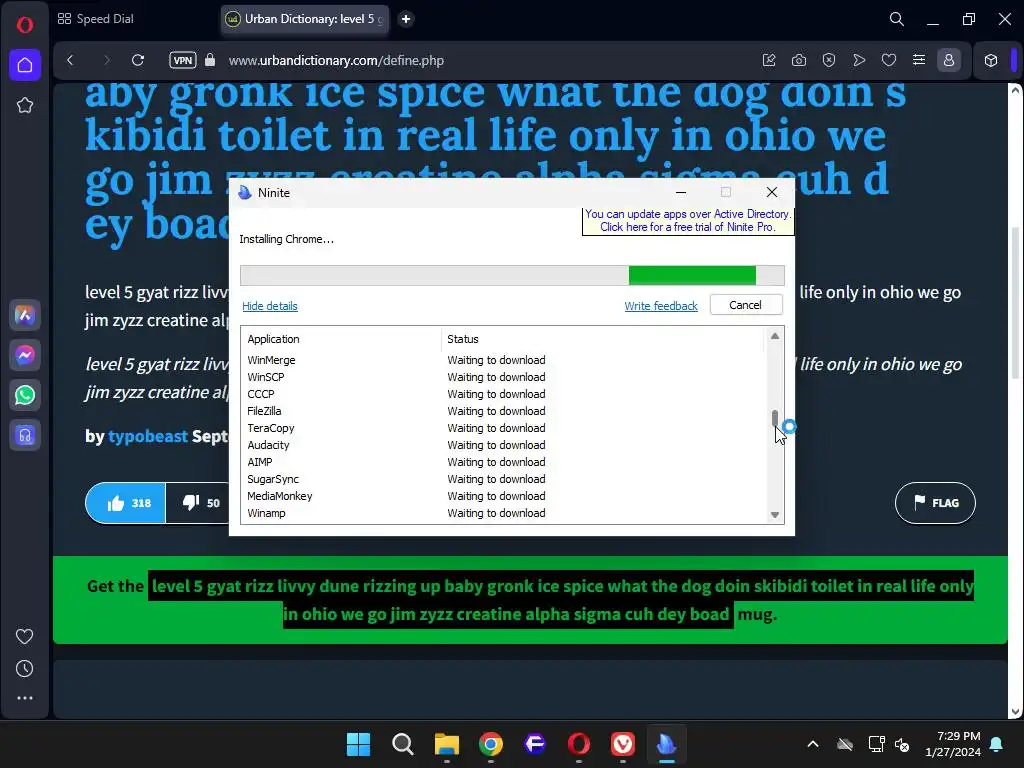This screenshot has height=768, width=1024.
Task: Select the WinMerge row
Action: 503,360
